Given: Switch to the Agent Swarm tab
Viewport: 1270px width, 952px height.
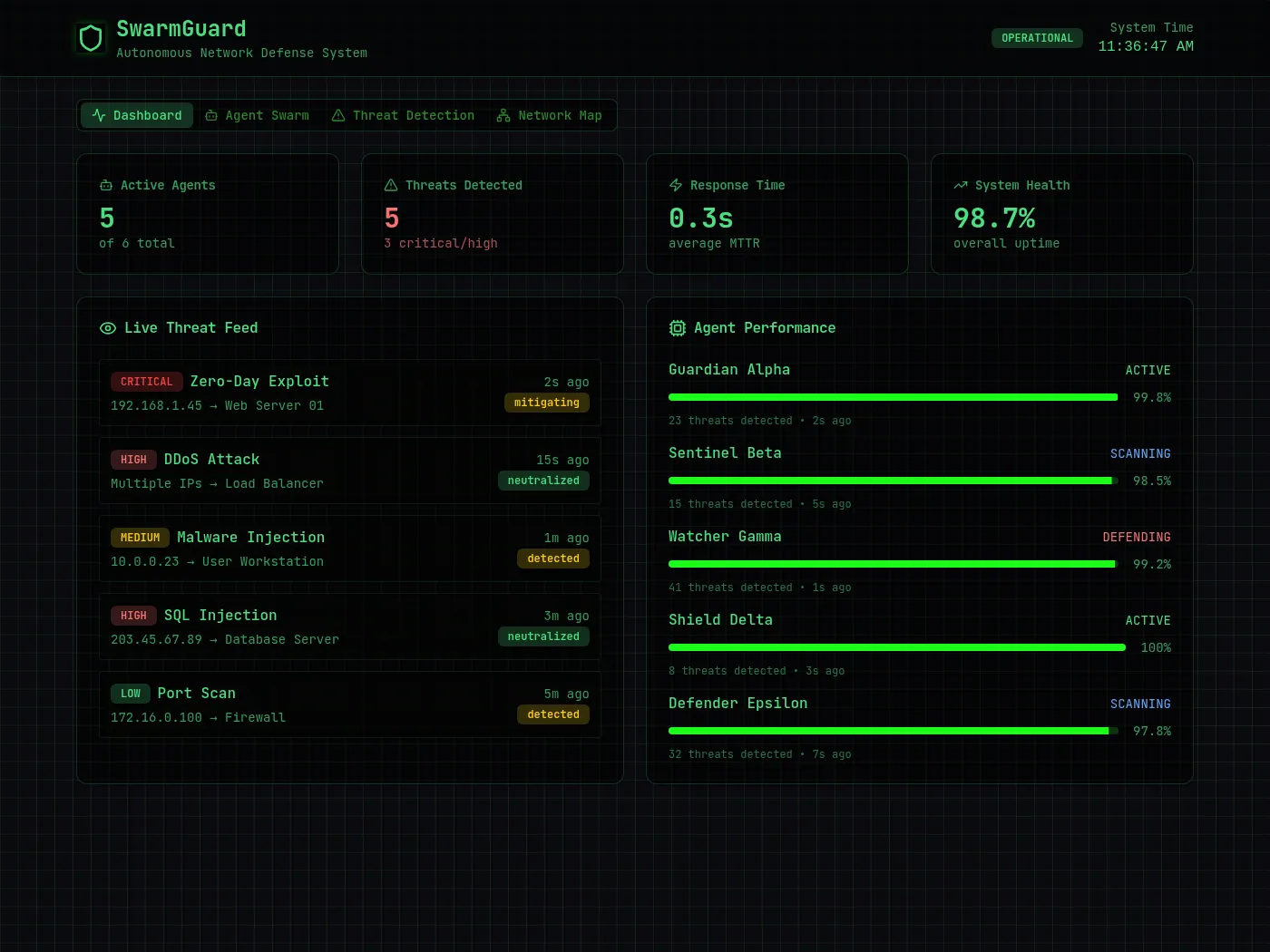Looking at the screenshot, I should click(257, 115).
